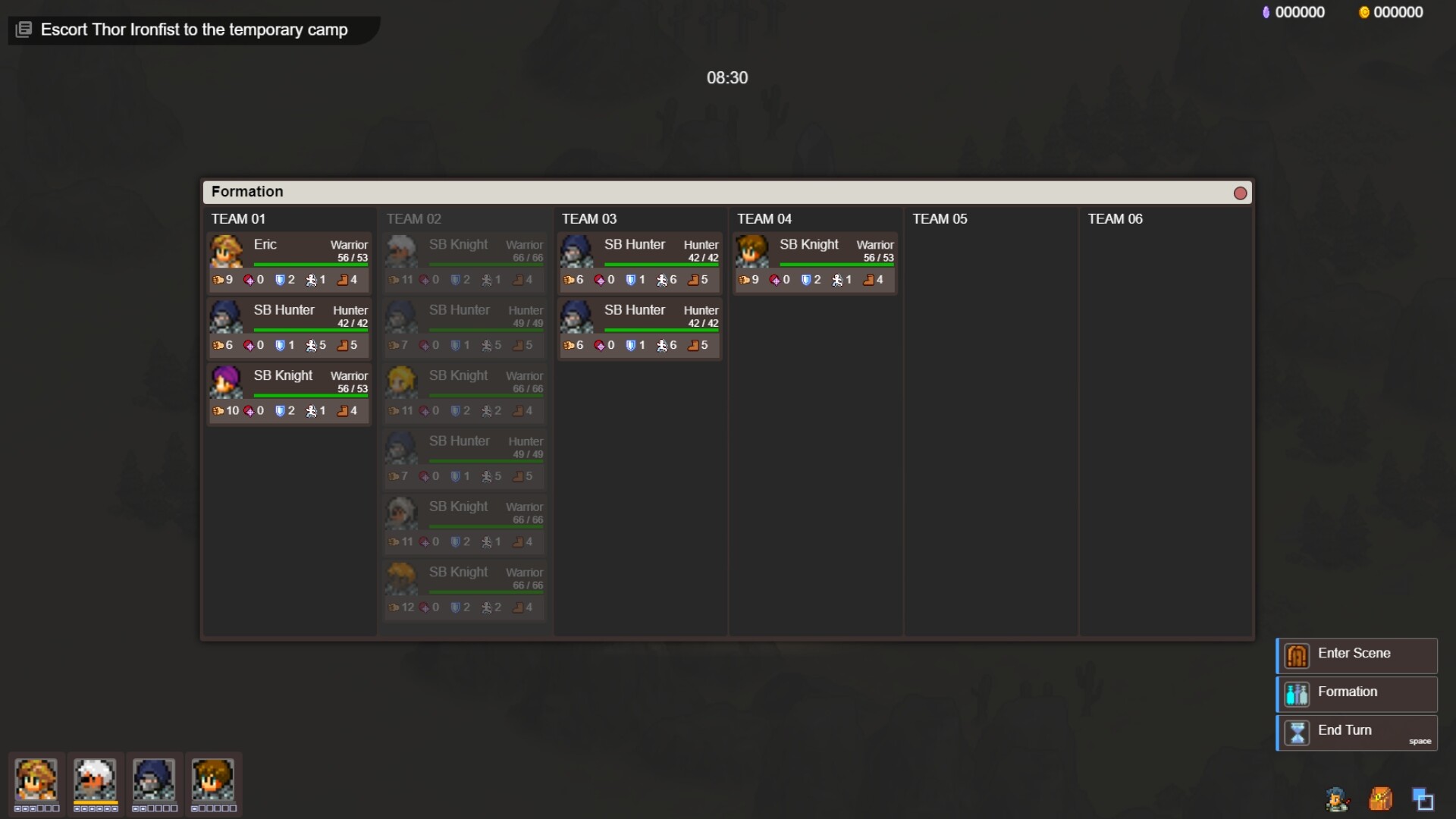Viewport: 1456px width, 819px height.
Task: Click the blue overlapping squares icon
Action: 1424,799
